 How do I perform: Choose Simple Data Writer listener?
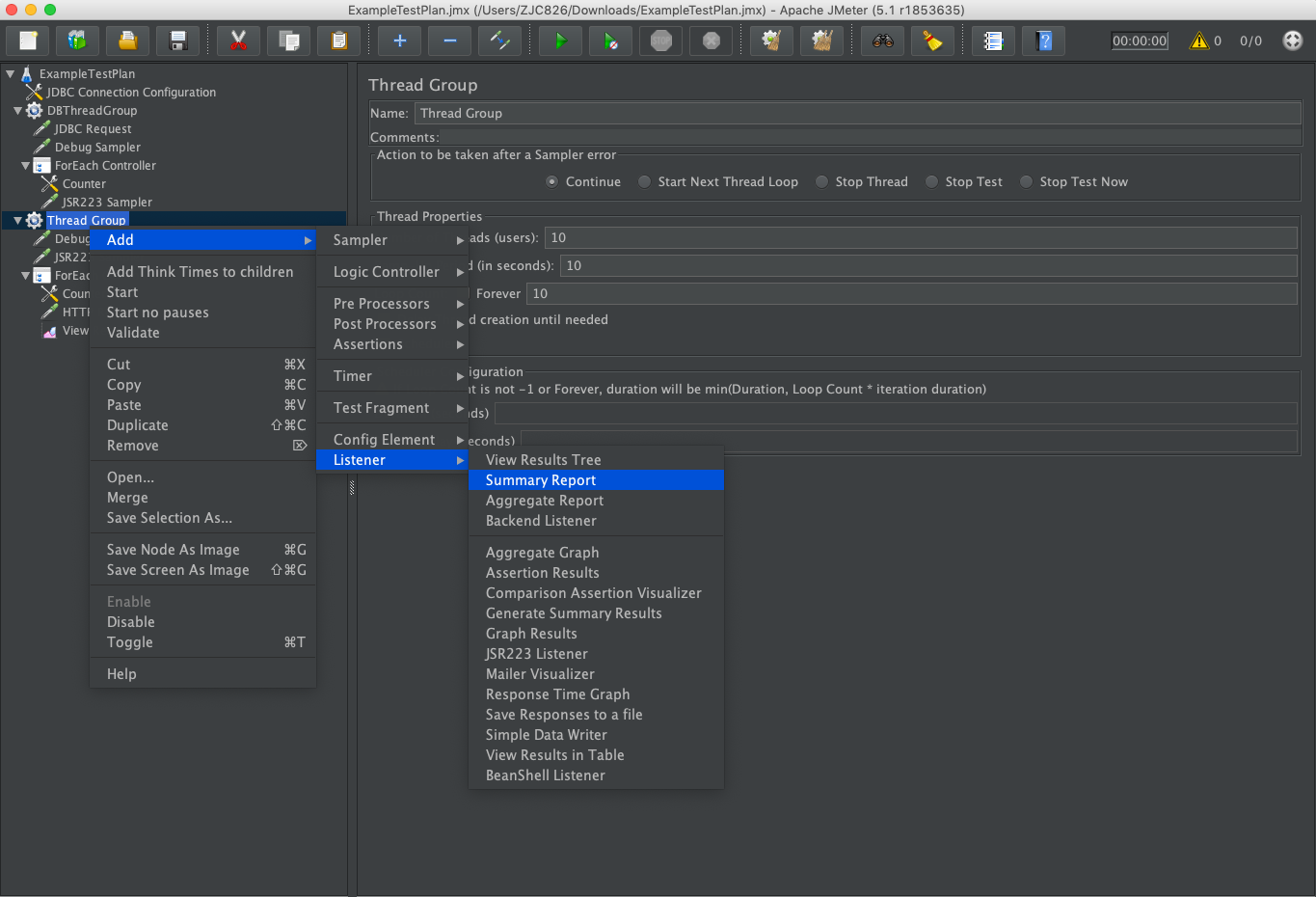coord(596,735)
